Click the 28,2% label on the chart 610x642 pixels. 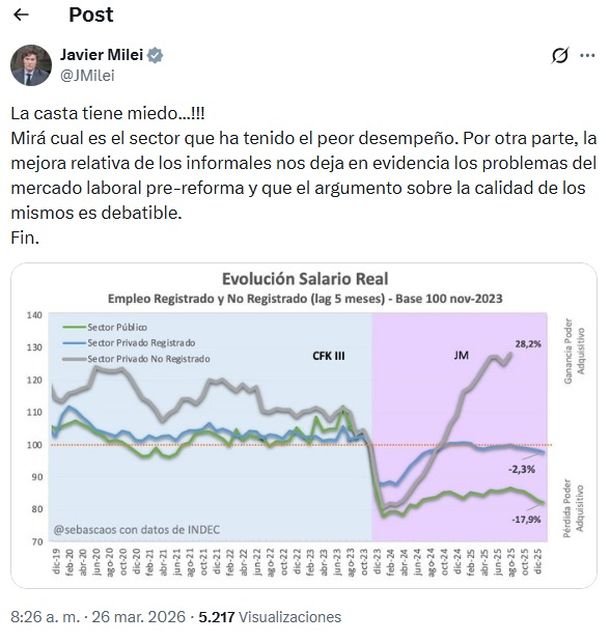pos(527,344)
